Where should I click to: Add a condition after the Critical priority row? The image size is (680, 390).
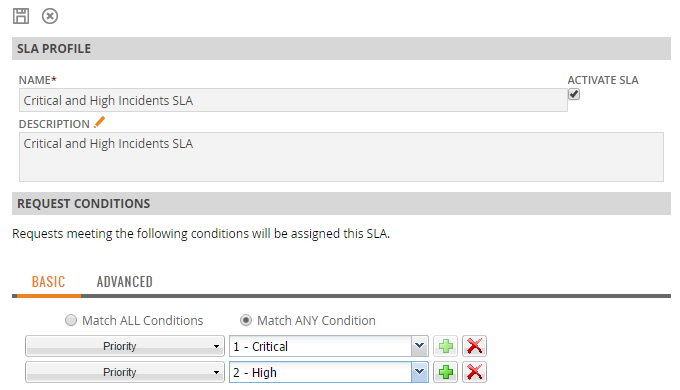445,346
